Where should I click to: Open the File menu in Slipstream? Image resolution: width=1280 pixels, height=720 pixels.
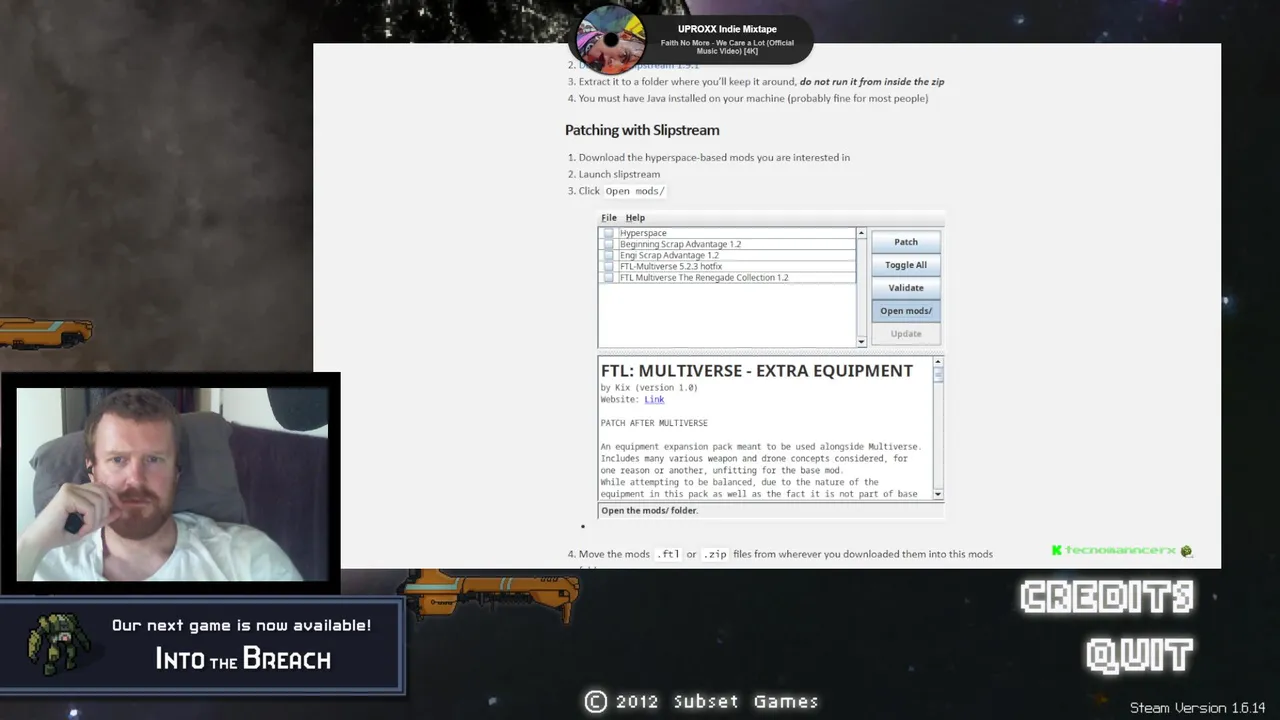pos(608,218)
